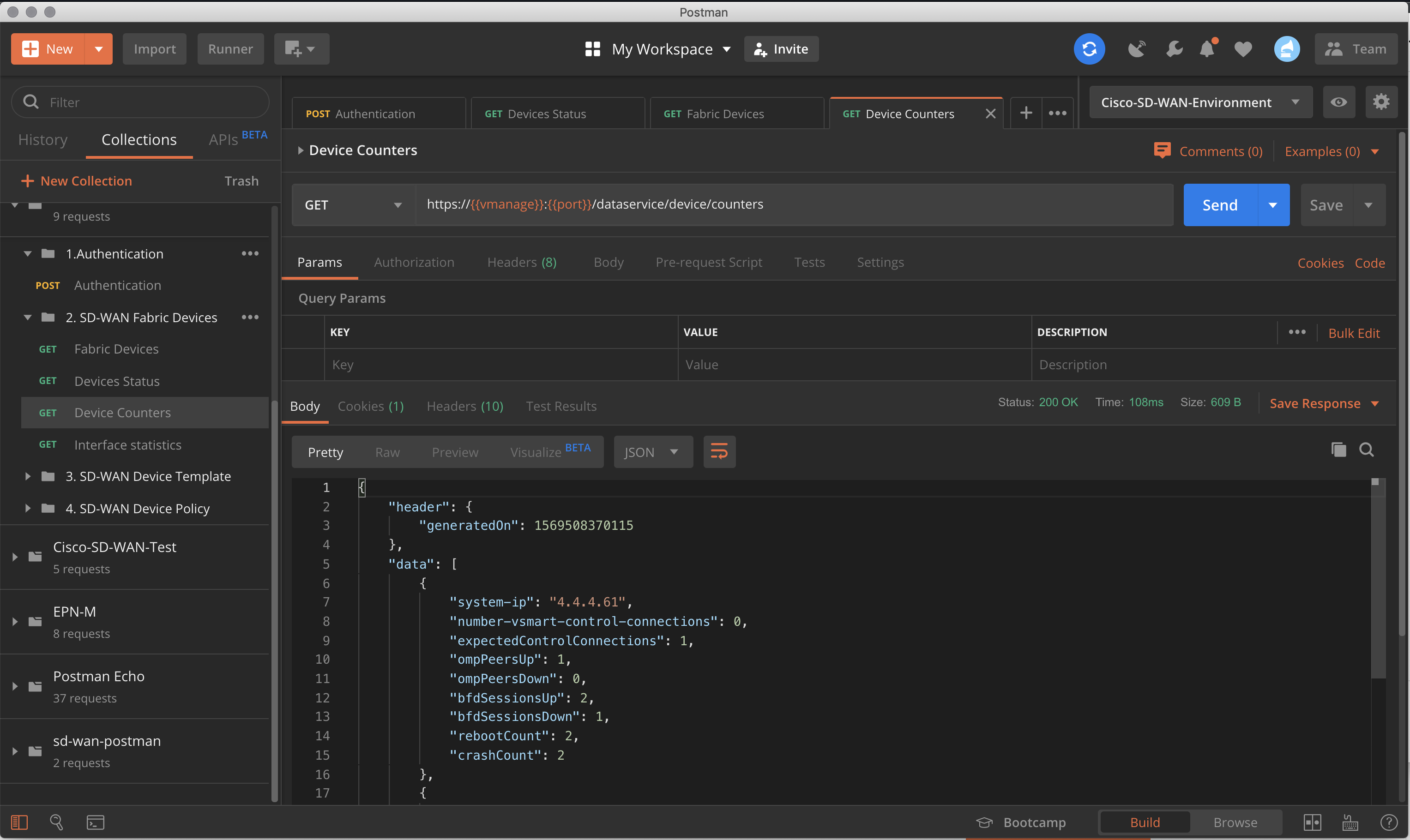Switch to Browse mode

1235,822
